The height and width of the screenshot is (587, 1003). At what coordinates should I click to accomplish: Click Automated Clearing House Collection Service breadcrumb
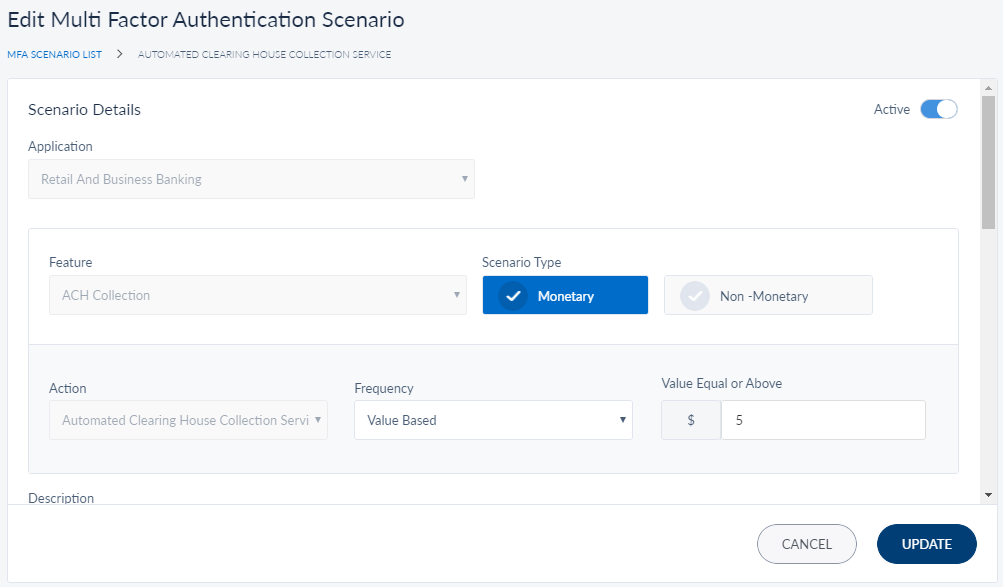tap(264, 54)
